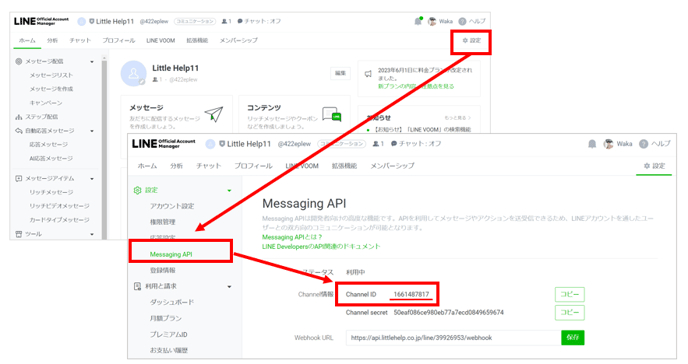This screenshot has width=688, height=364.
Task: Click the ステップ配信 chart icon
Action: [x=18, y=117]
